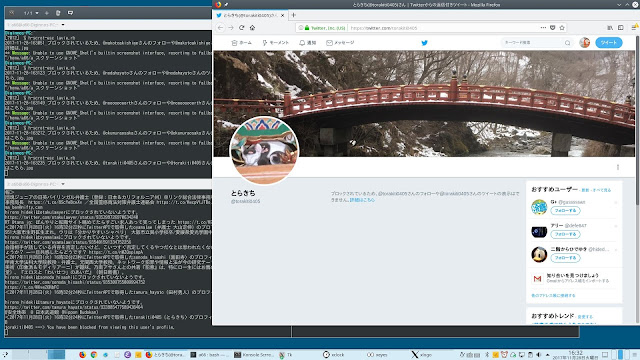This screenshot has height=360, width=640.
Task: Close the とらきち Twitter tab
Action: coord(282,15)
